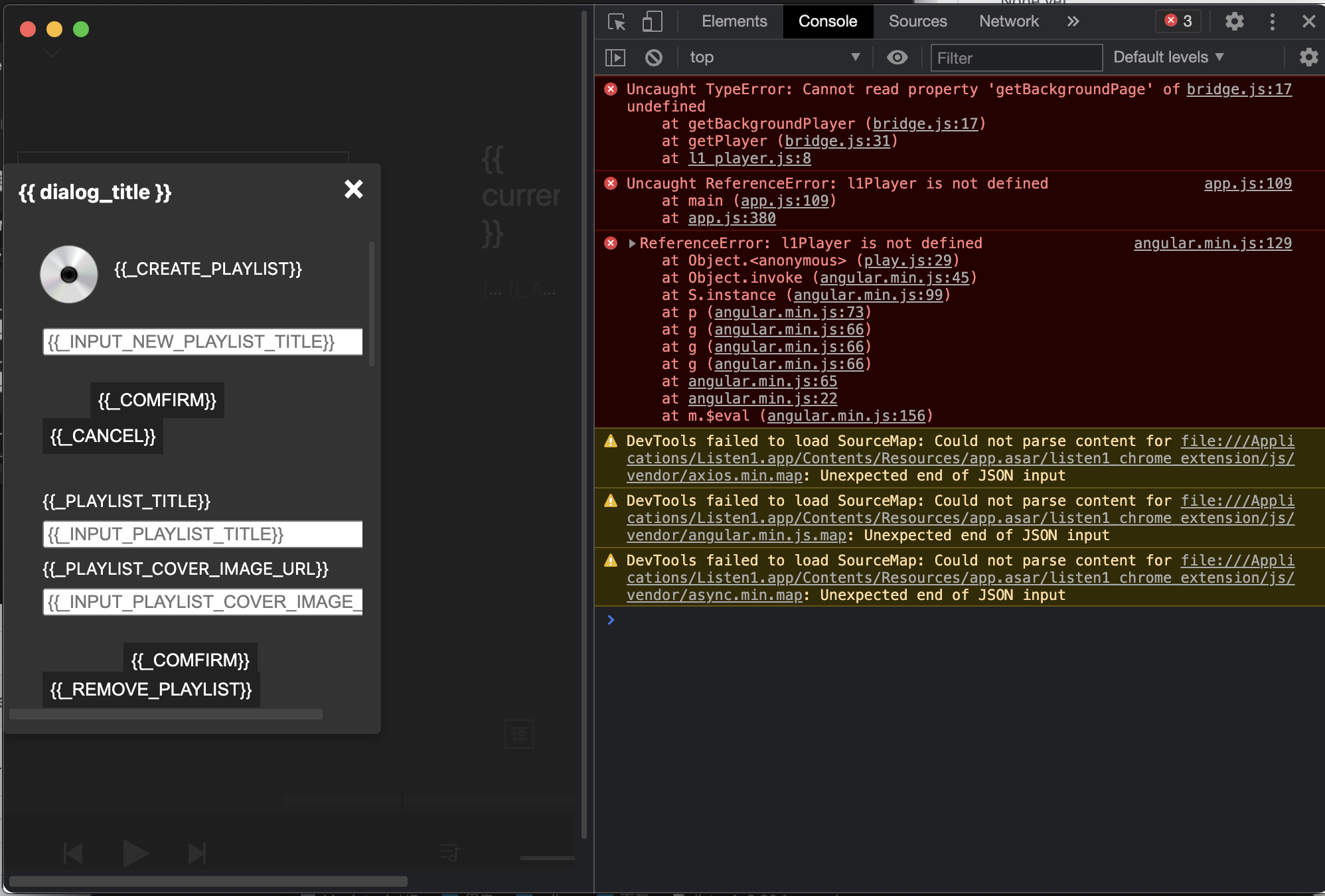Switch to the Sources tab
Image resolution: width=1325 pixels, height=896 pixels.
(917, 21)
